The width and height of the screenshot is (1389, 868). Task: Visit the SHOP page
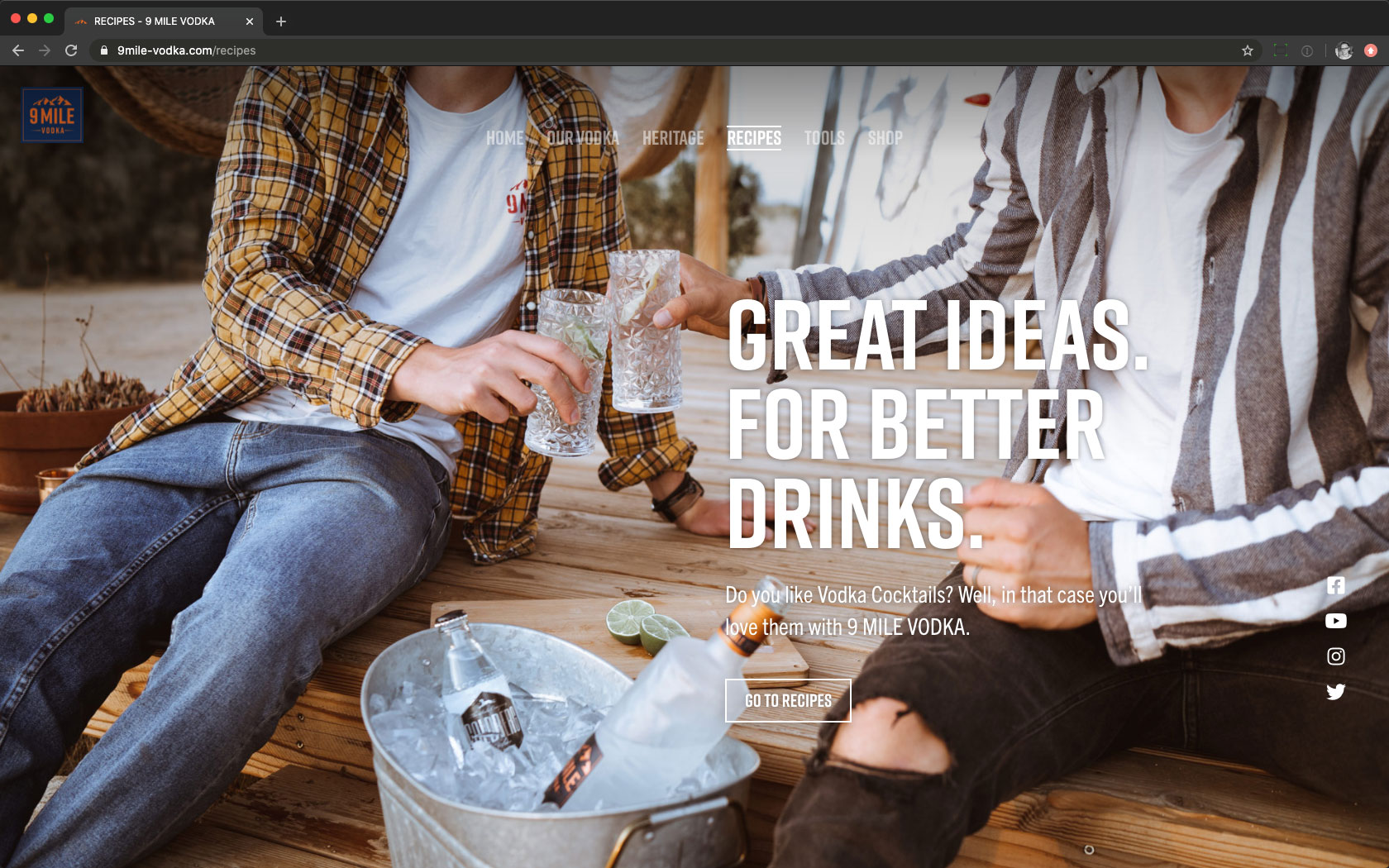click(x=885, y=138)
